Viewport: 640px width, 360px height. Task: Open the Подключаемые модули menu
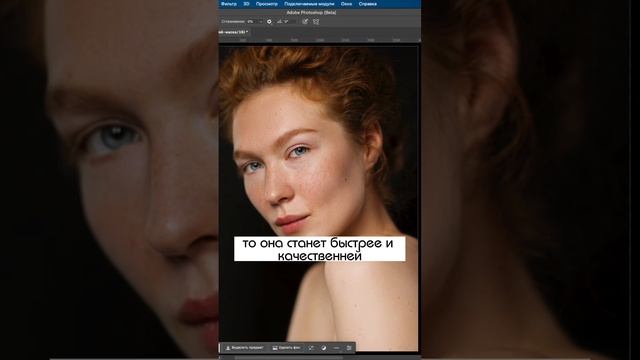(x=309, y=4)
